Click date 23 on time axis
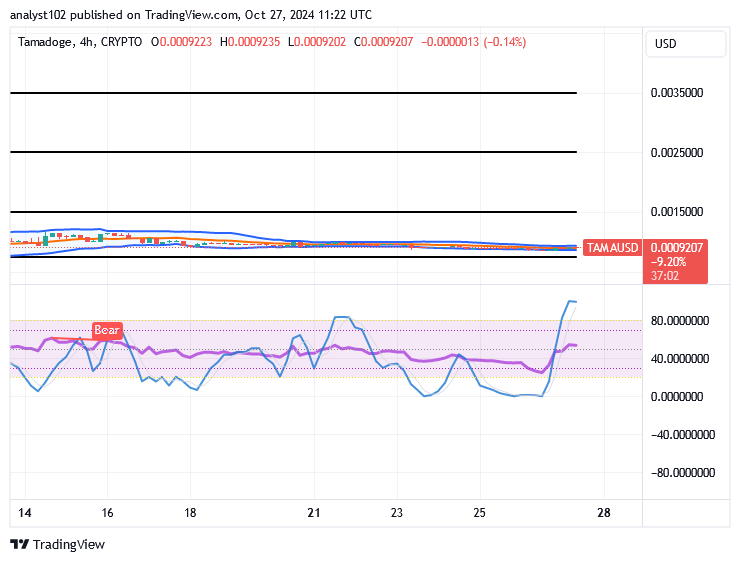740x562 pixels. [397, 512]
